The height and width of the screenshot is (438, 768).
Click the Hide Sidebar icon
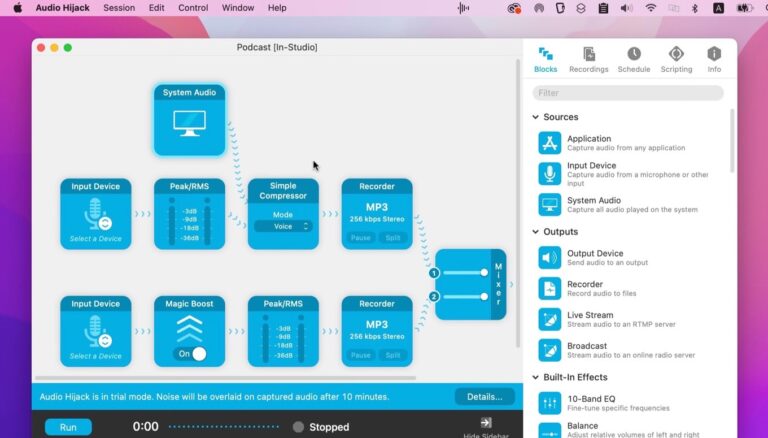486,423
